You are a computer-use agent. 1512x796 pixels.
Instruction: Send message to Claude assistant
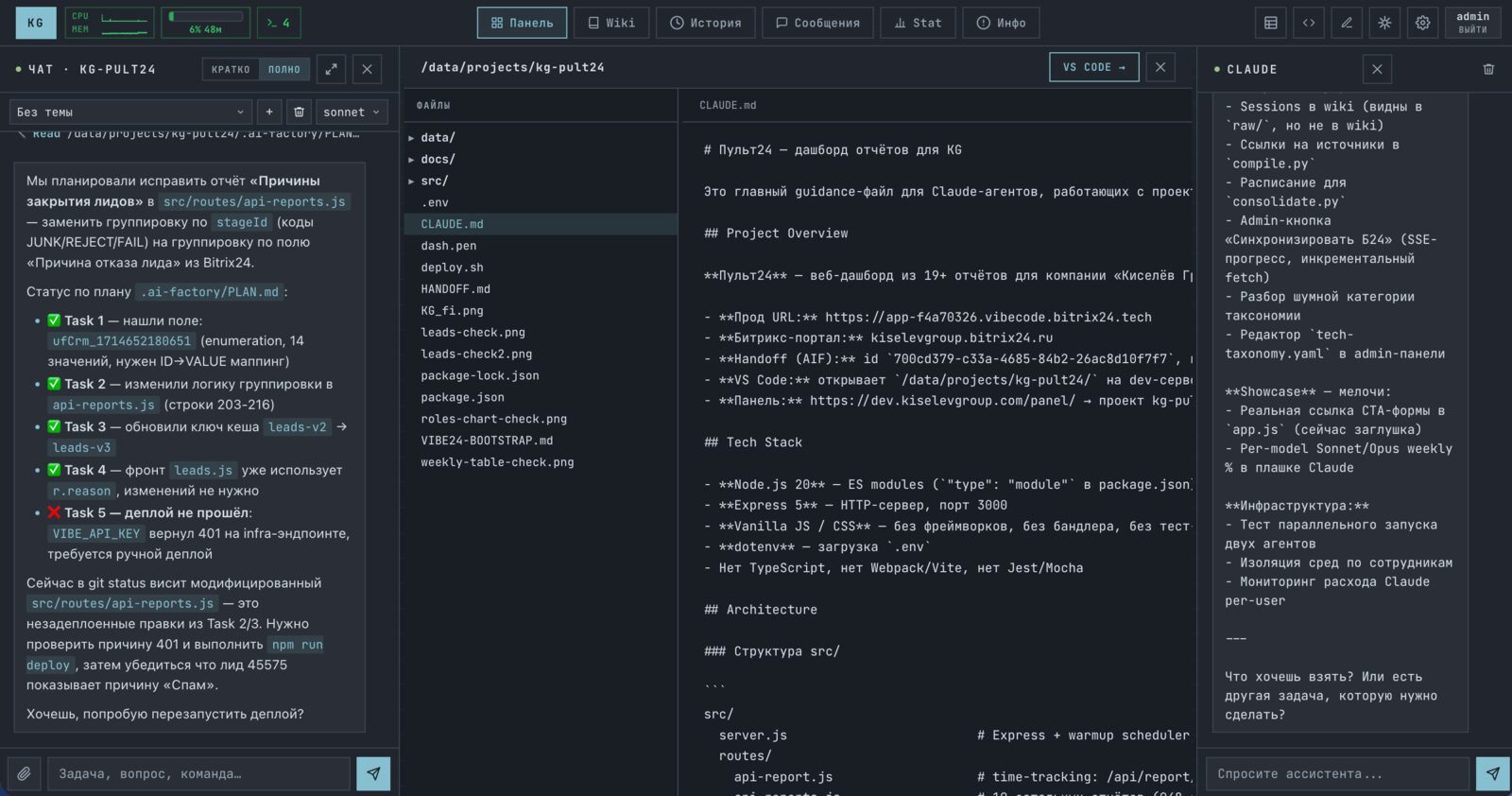[1492, 773]
